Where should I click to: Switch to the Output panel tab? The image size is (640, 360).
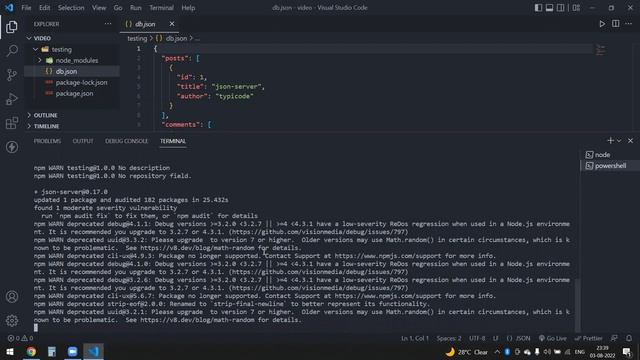click(x=83, y=141)
